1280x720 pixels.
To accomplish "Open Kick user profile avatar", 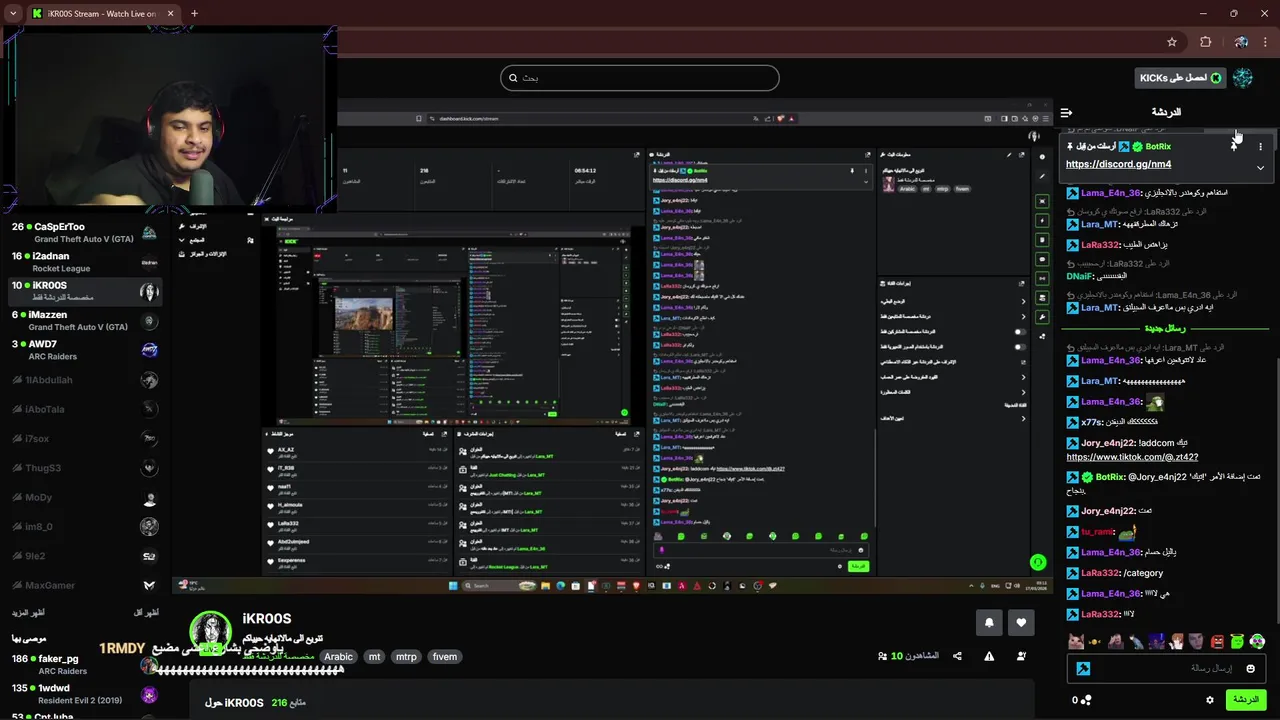I will coord(1243,78).
